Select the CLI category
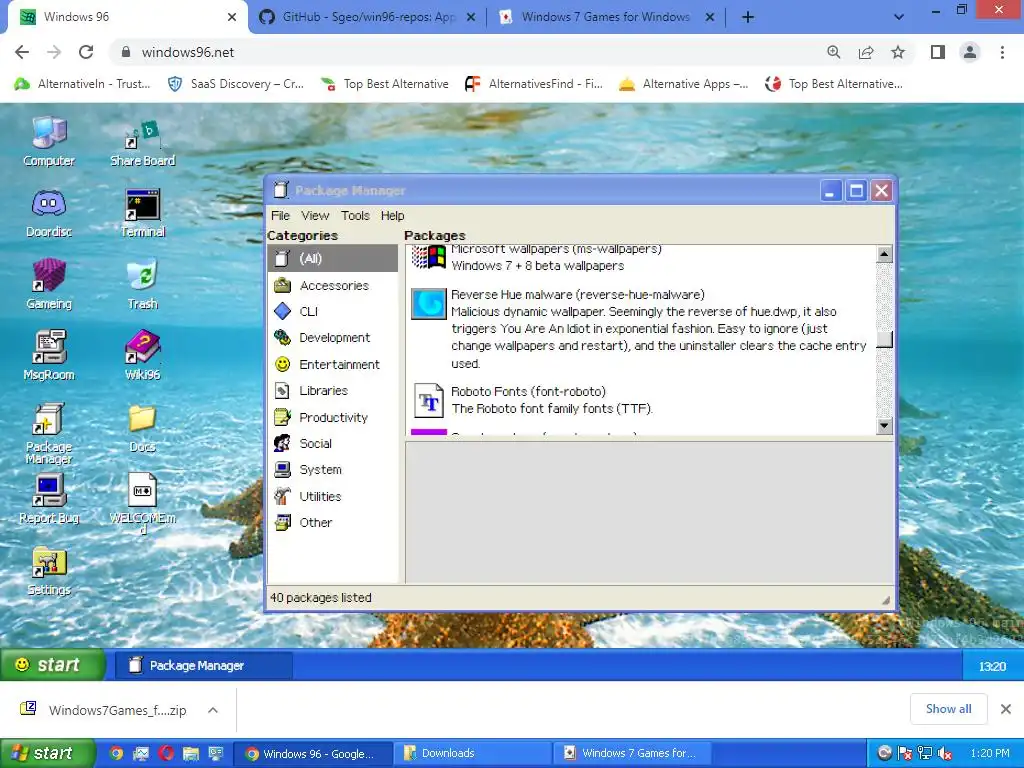The image size is (1024, 768). click(x=332, y=312)
